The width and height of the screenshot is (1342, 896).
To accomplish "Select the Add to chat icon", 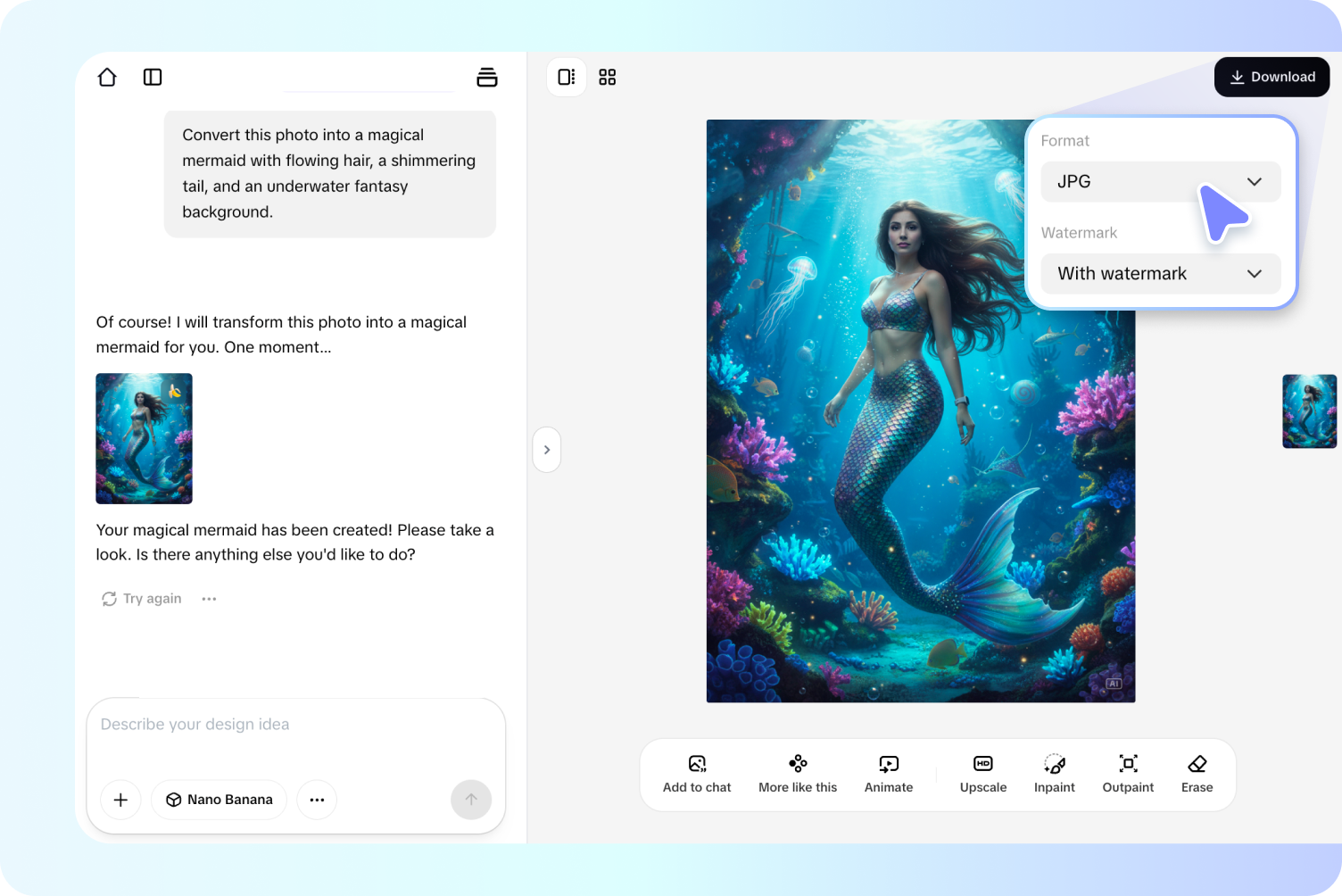I will coord(697,765).
